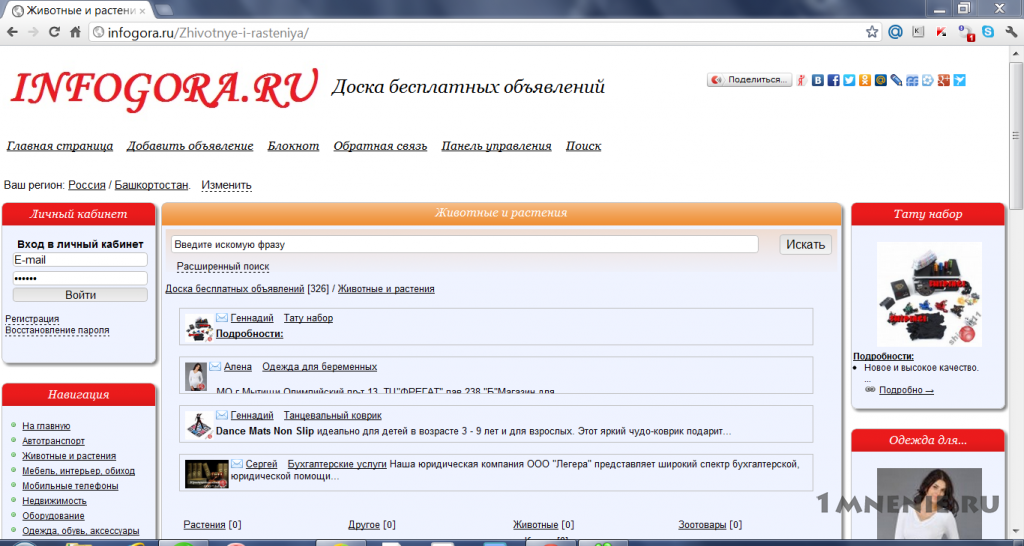
Task: Click the Skype extension icon
Action: click(x=988, y=31)
